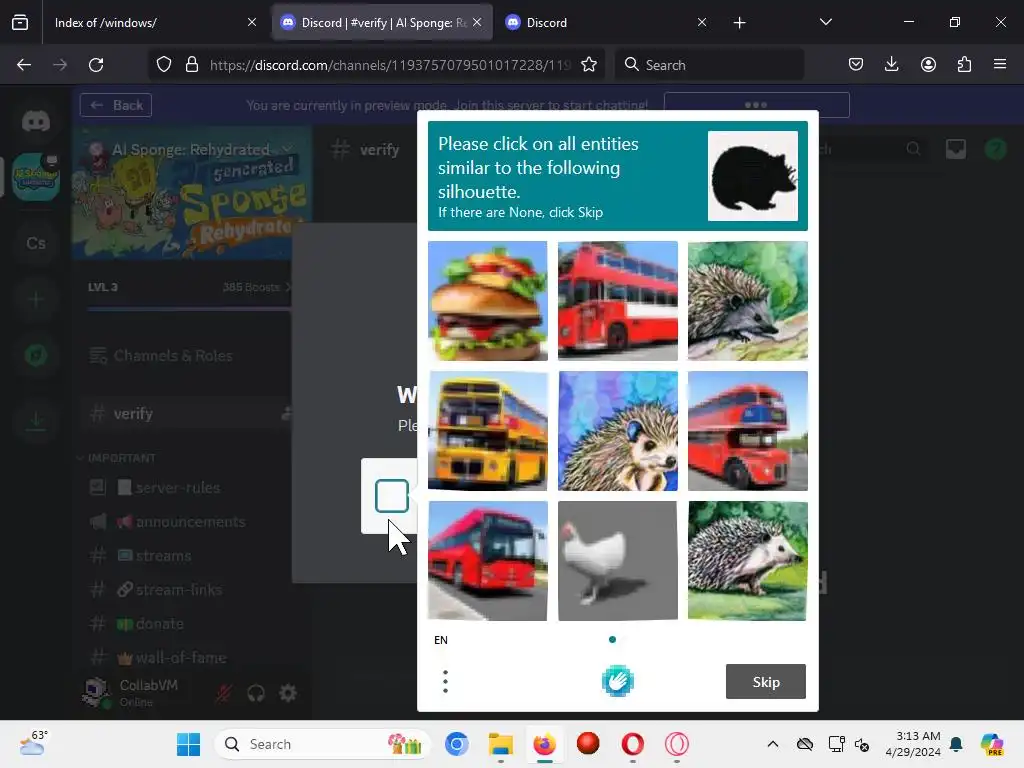Open User Settings gear icon

288,693
